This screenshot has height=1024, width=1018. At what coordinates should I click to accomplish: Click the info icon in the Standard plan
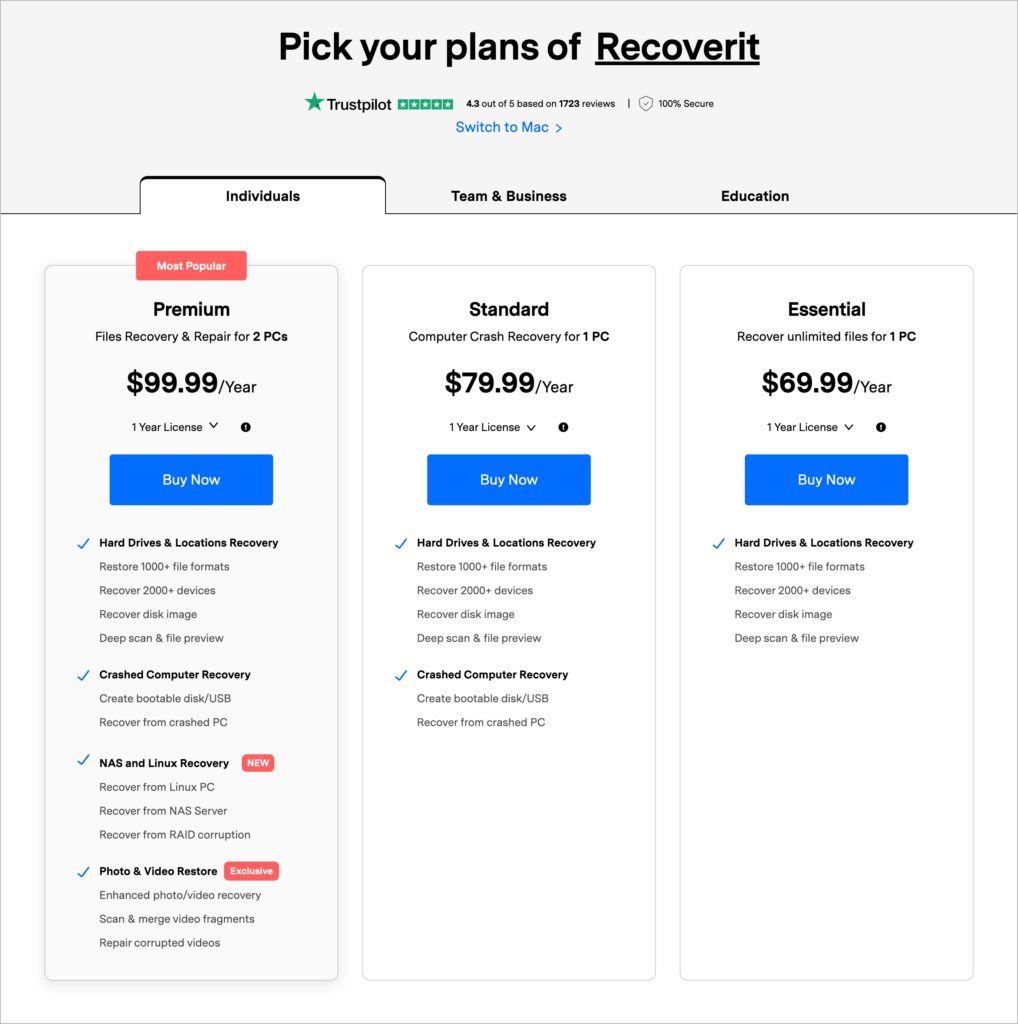click(563, 427)
